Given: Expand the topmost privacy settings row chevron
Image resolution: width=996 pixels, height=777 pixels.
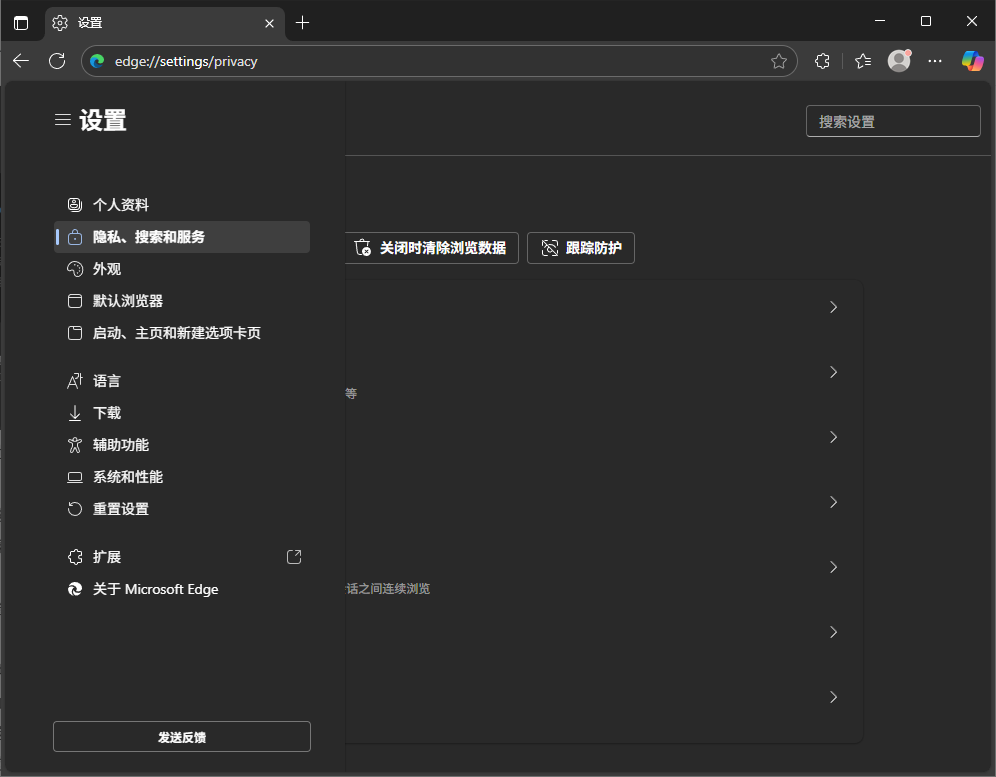Looking at the screenshot, I should click(833, 307).
